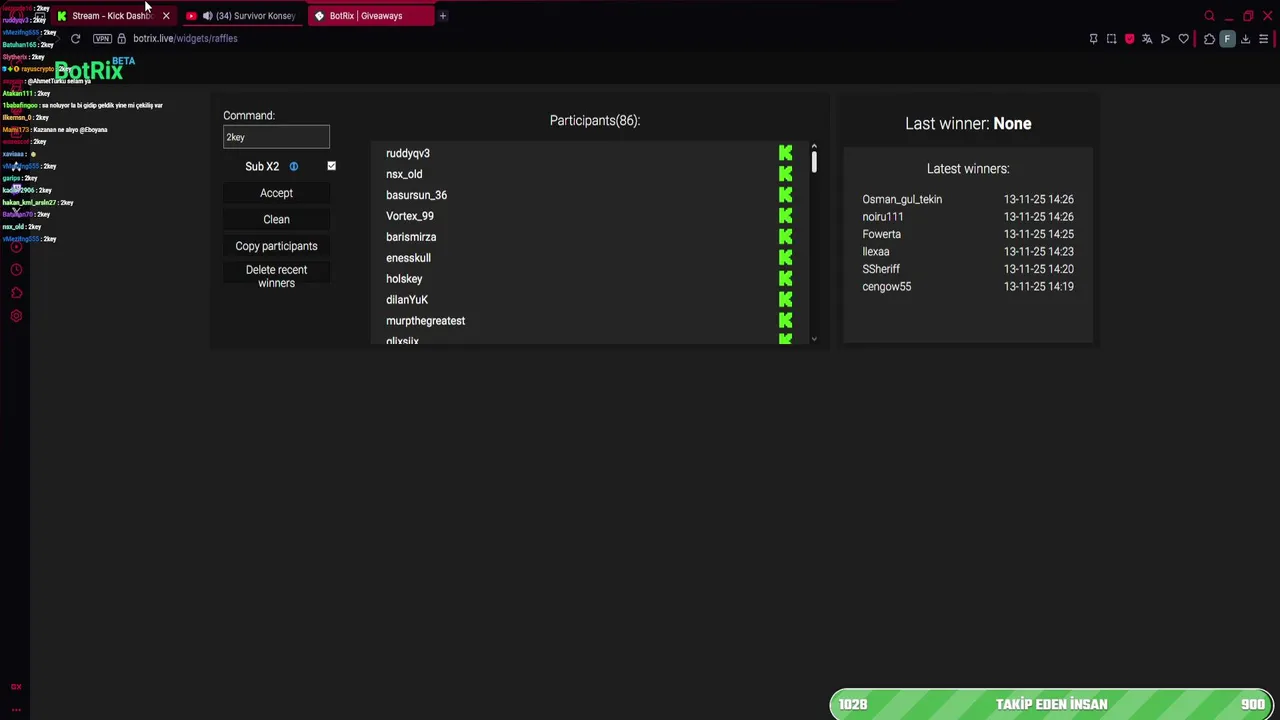
Task: Click winner Osman_gul_tekin
Action: click(x=902, y=199)
